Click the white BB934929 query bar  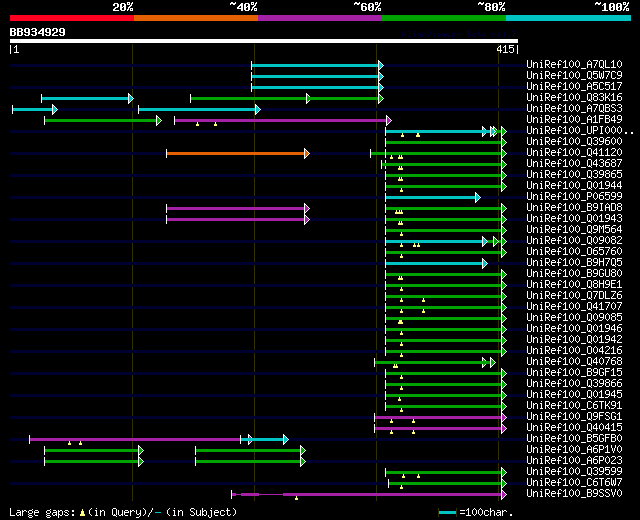[264, 41]
